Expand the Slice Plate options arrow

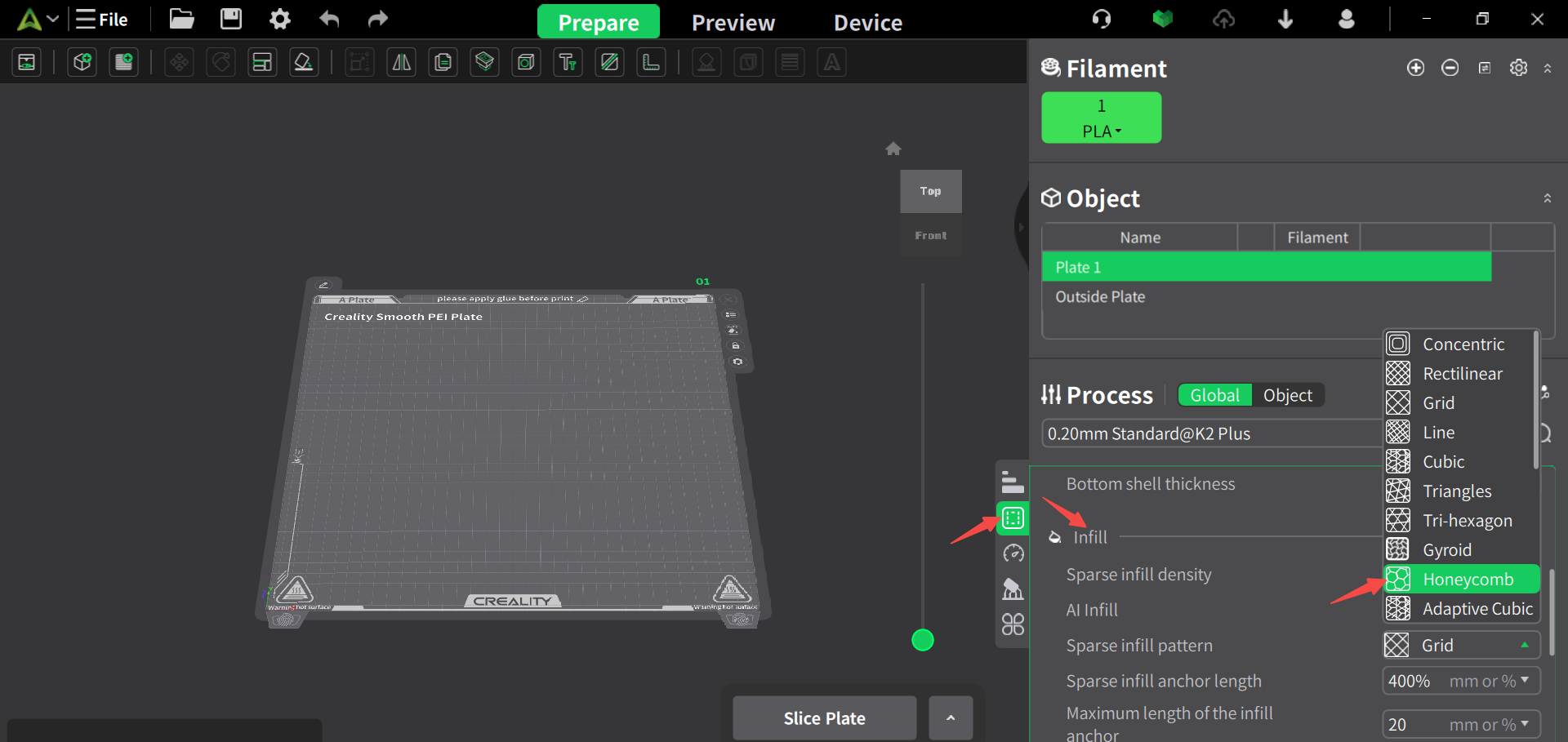(x=950, y=718)
